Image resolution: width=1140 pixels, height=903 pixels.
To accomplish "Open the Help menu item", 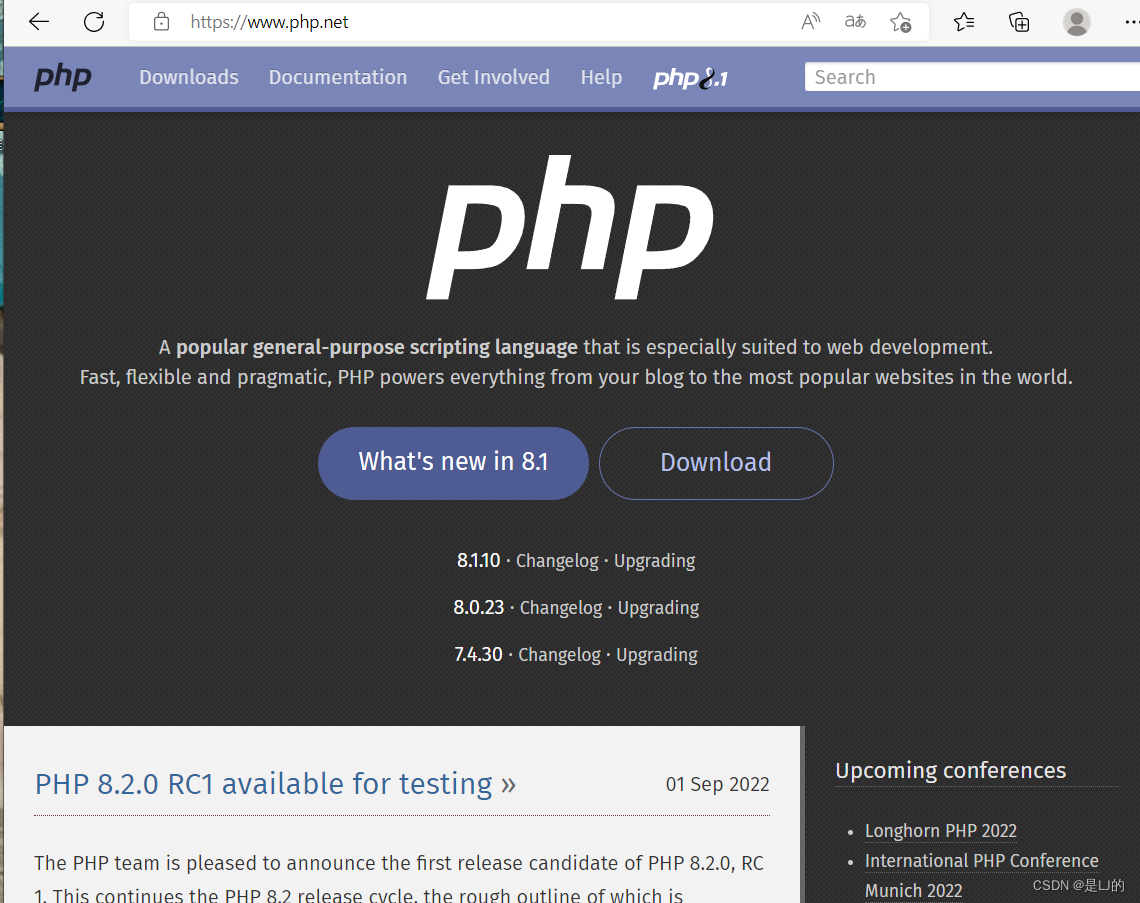I will pyautogui.click(x=601, y=77).
